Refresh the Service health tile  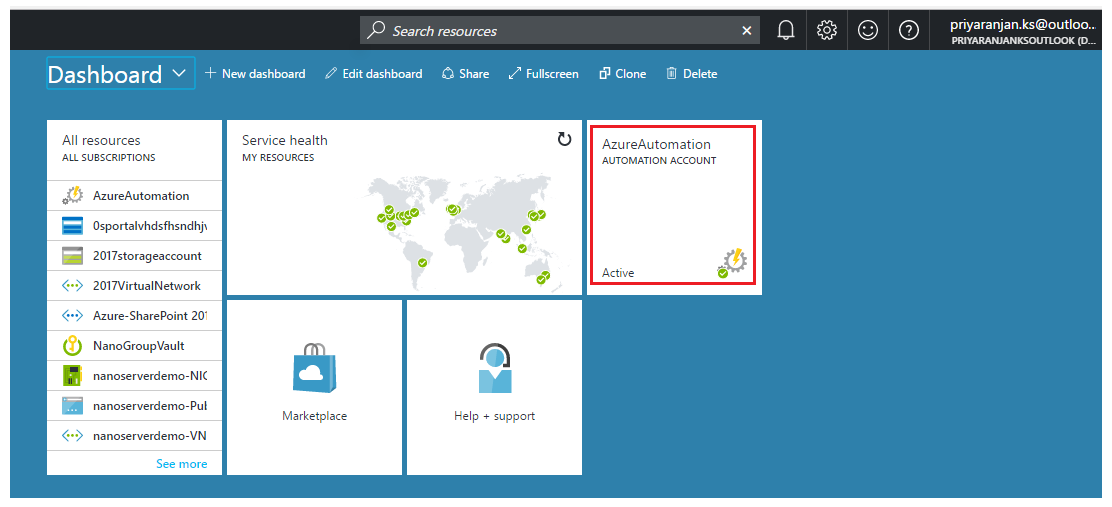[564, 139]
